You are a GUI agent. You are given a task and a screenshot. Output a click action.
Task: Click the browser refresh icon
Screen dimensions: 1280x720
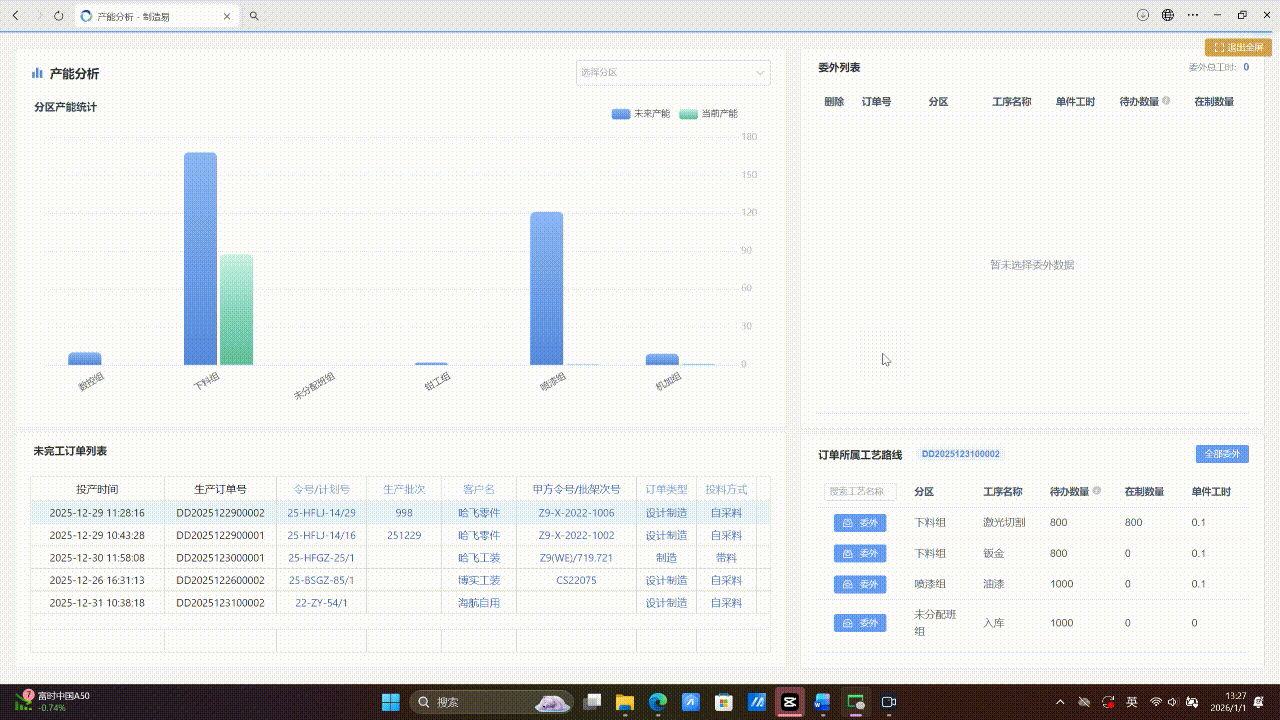59,16
